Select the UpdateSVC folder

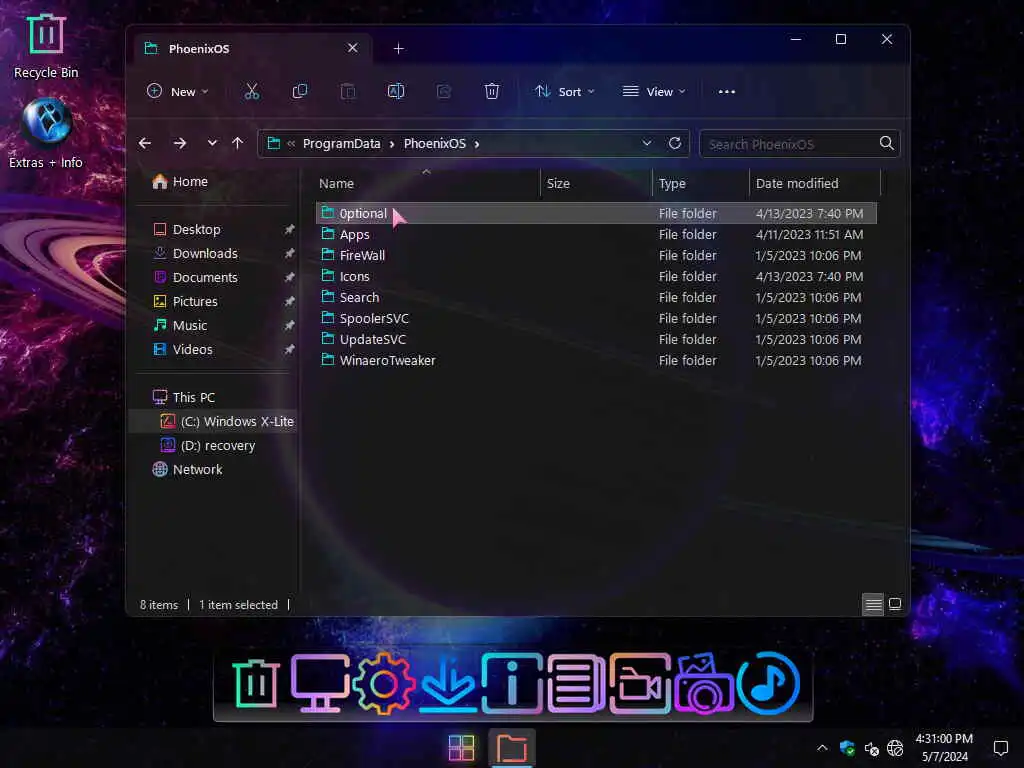pyautogui.click(x=372, y=339)
